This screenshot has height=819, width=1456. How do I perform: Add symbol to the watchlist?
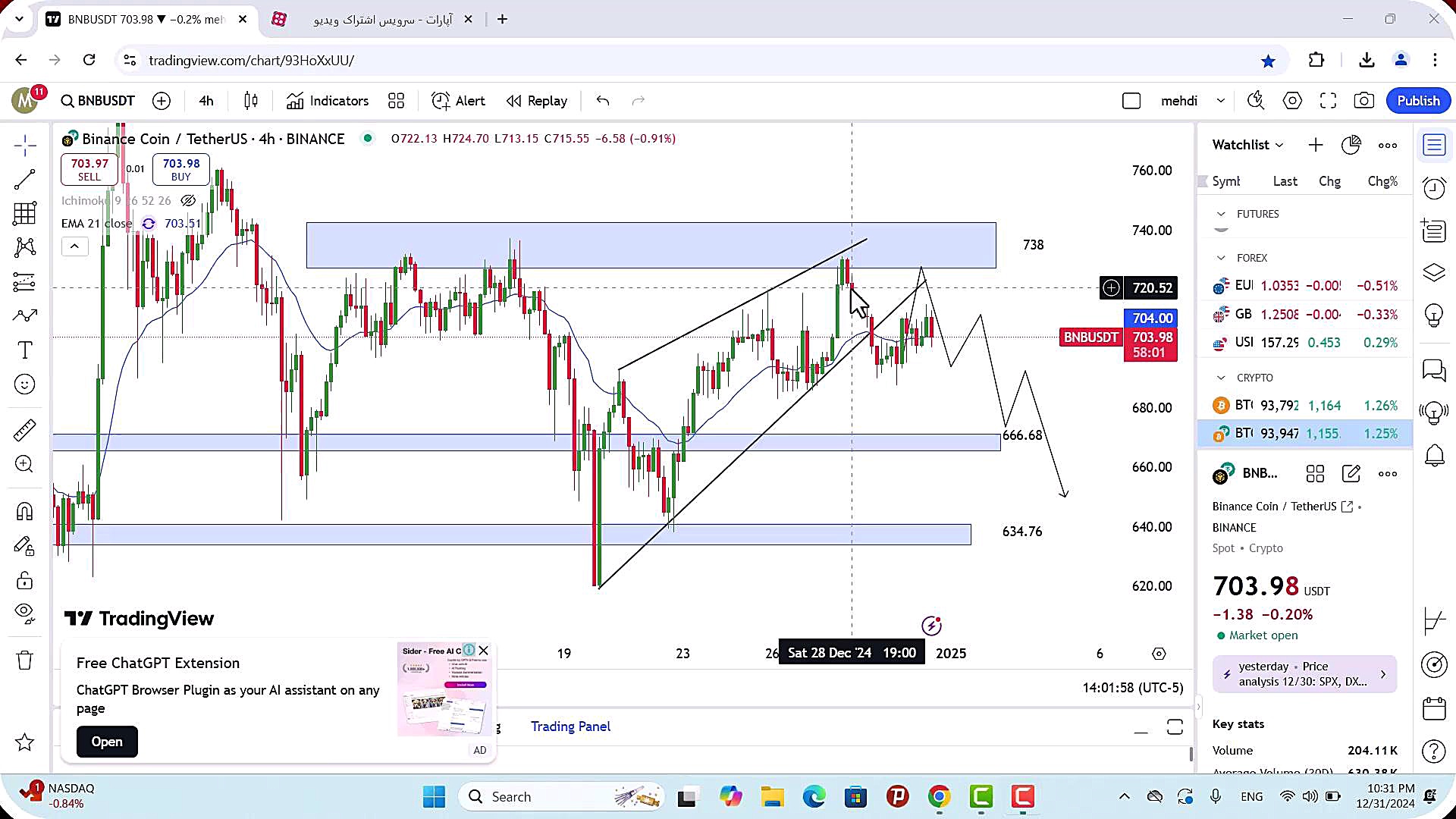tap(1316, 145)
